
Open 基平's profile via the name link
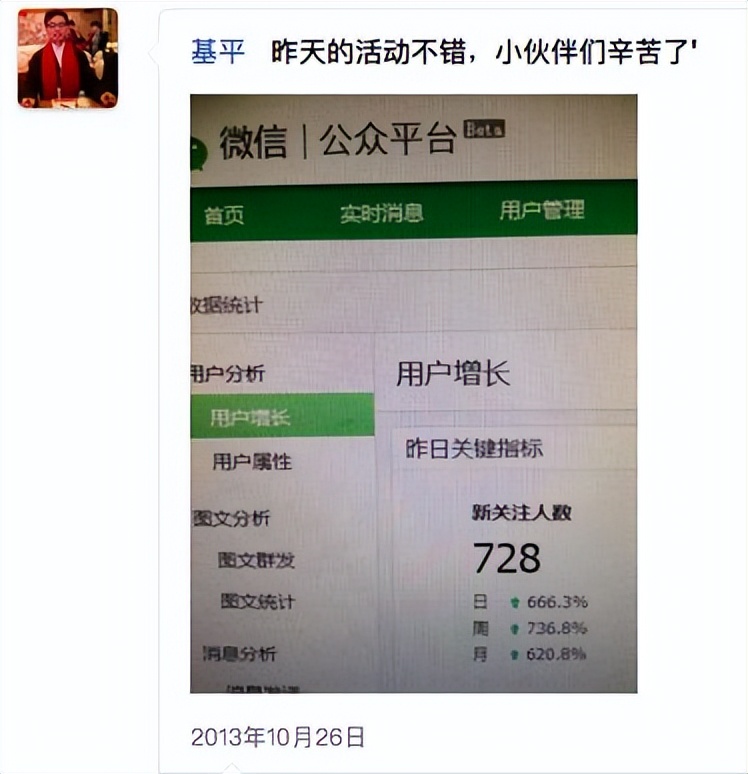click(218, 52)
